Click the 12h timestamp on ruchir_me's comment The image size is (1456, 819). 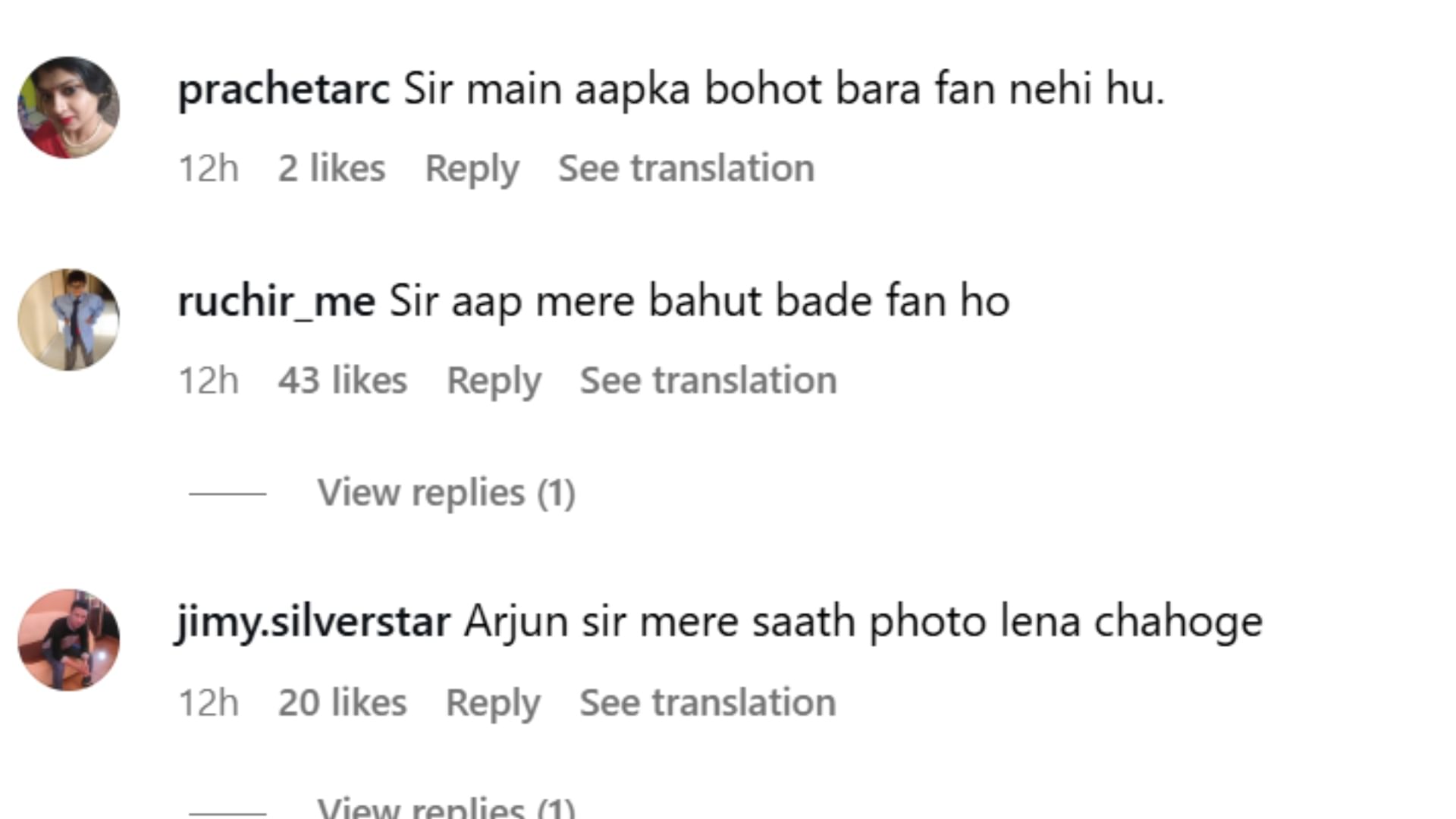pos(209,381)
